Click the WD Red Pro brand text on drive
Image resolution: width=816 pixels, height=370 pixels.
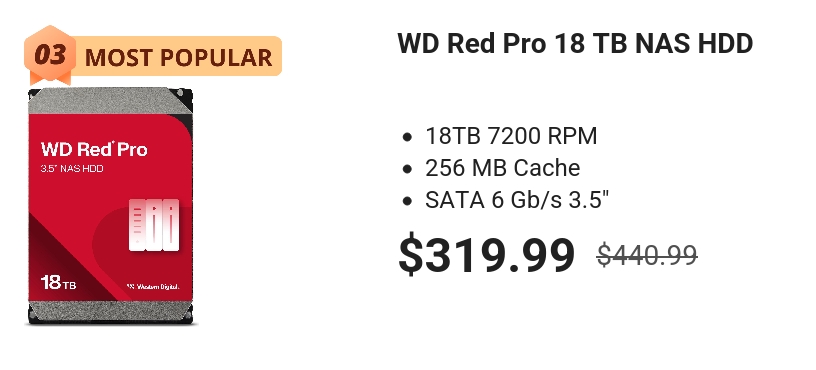94,149
